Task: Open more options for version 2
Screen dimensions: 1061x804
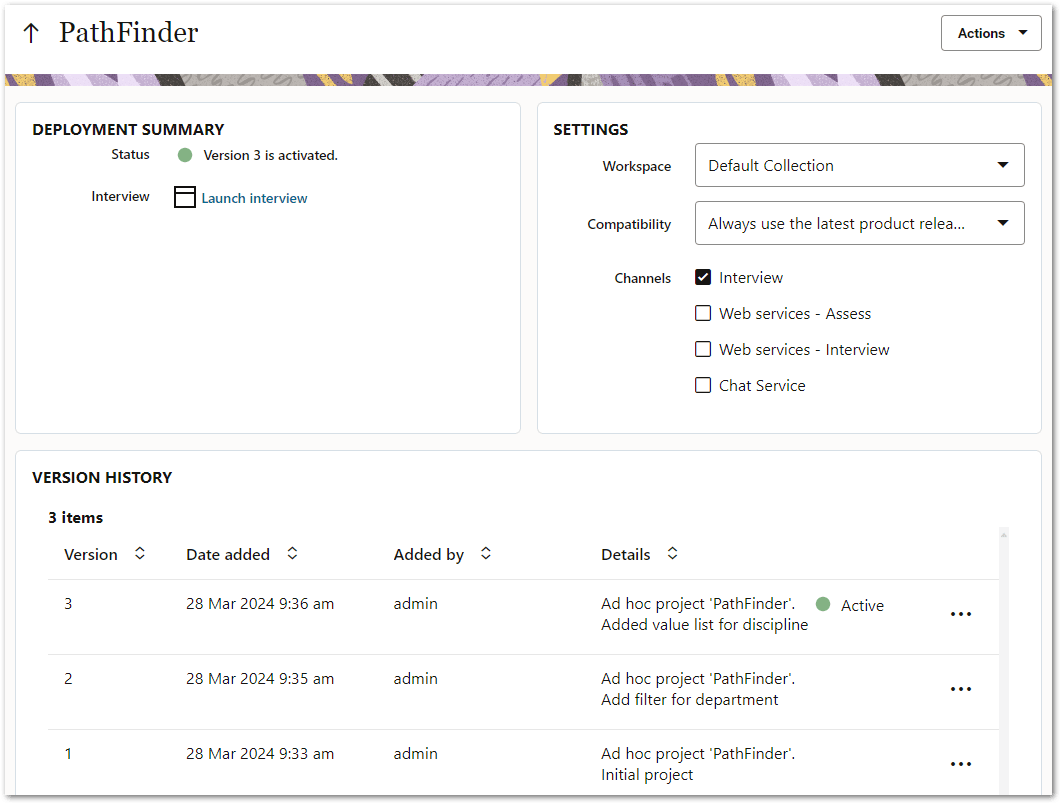Action: 961,690
